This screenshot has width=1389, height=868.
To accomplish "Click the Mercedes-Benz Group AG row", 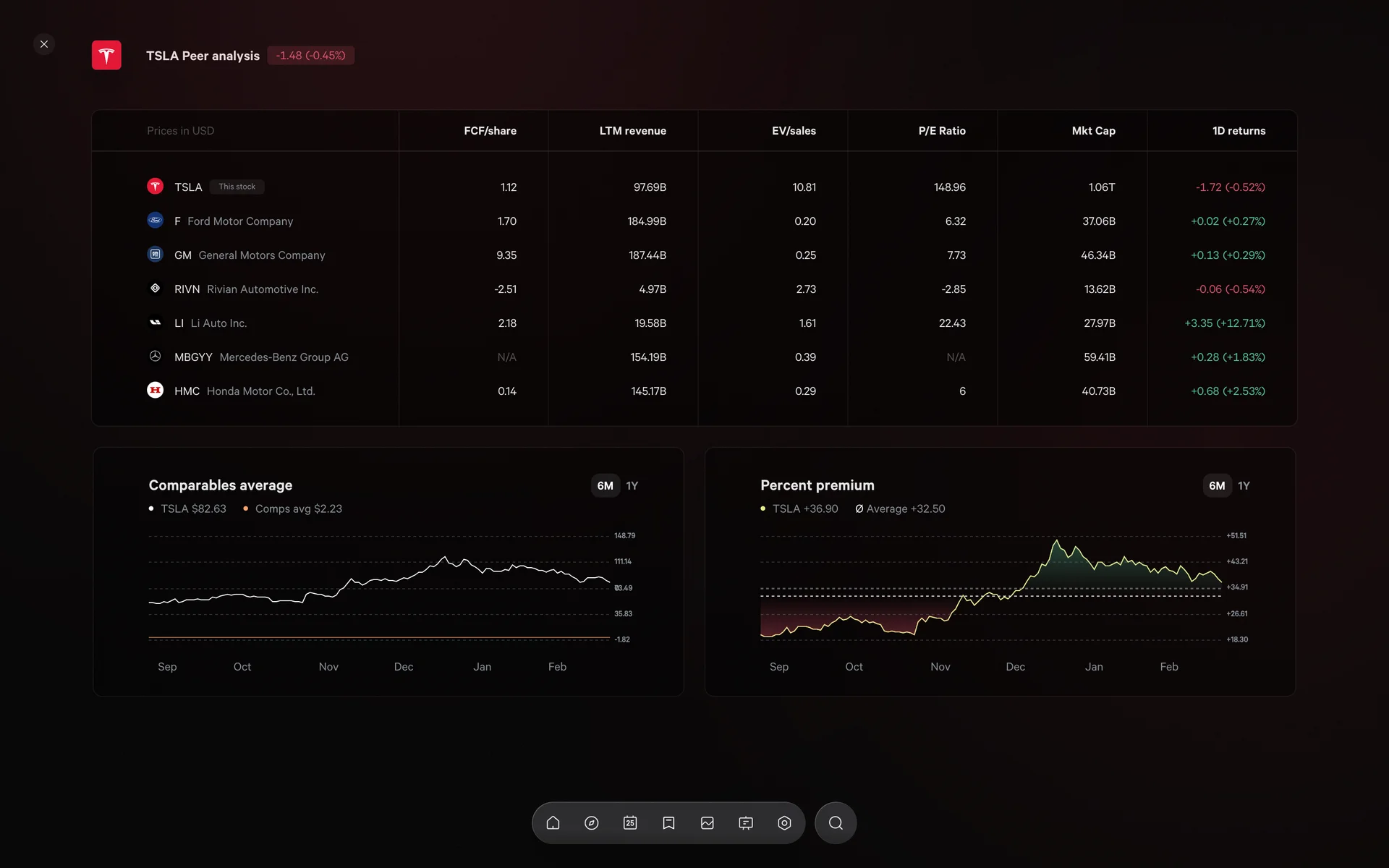I will click(x=283, y=357).
